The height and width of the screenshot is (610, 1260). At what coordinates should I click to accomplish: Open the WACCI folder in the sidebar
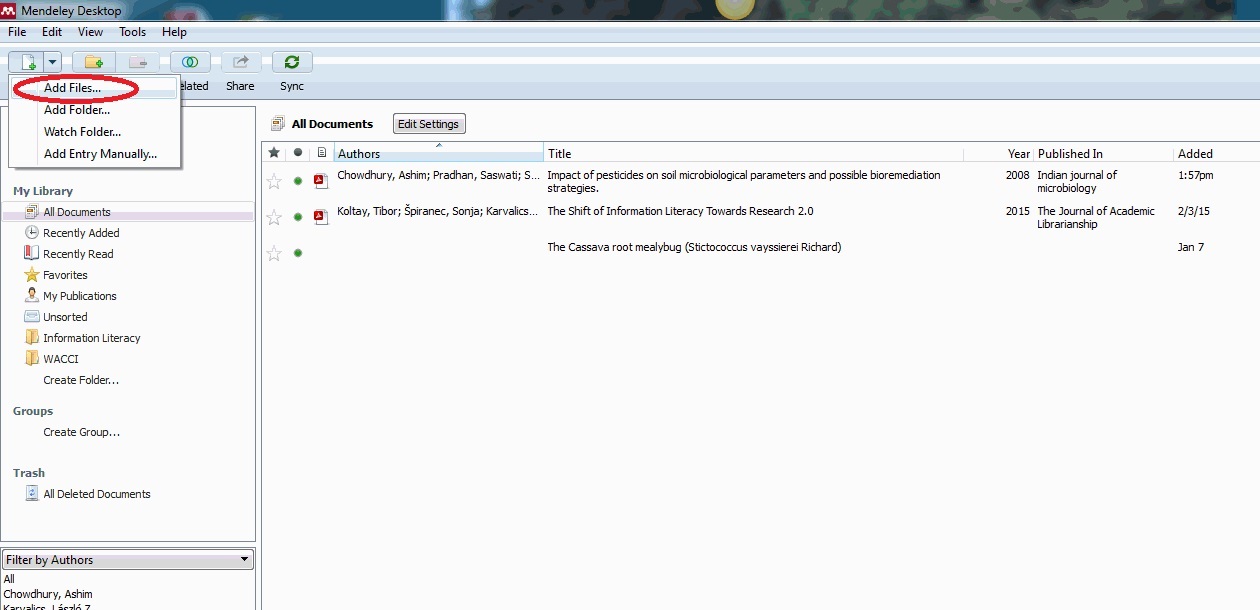click(60, 358)
